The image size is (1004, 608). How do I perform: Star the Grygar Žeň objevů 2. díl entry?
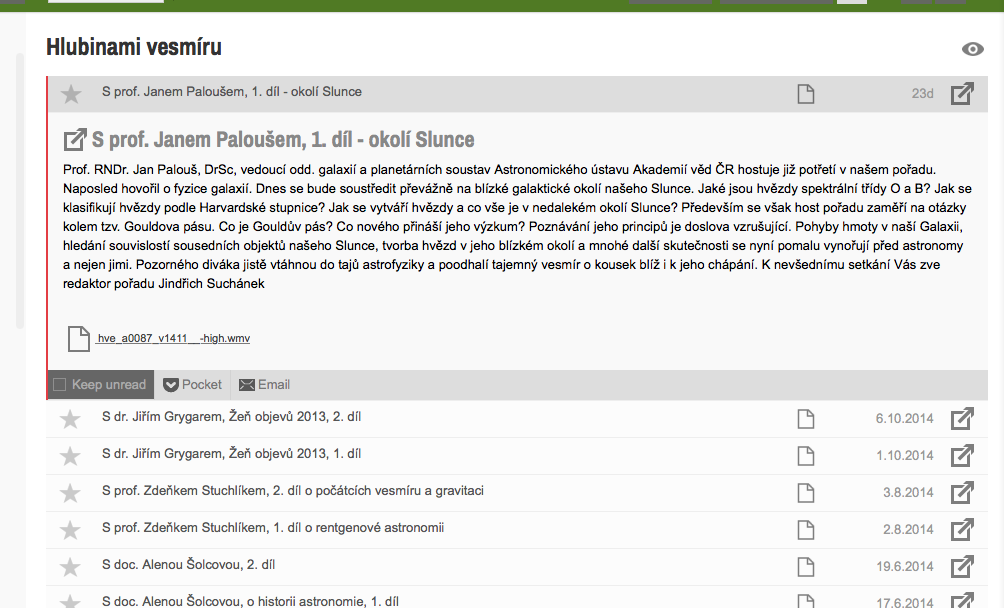click(x=70, y=419)
